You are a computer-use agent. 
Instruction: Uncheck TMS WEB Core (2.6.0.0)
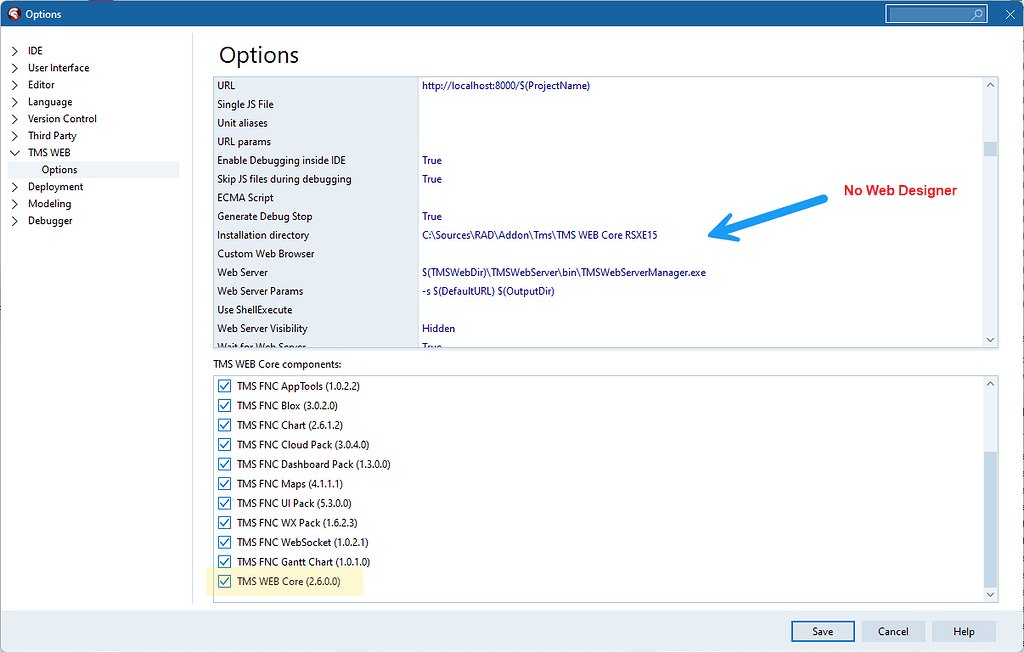(224, 580)
